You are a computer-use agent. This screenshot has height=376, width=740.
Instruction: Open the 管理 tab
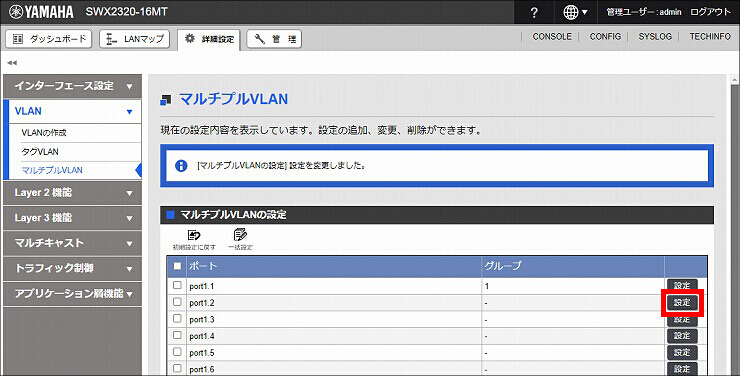(x=274, y=39)
